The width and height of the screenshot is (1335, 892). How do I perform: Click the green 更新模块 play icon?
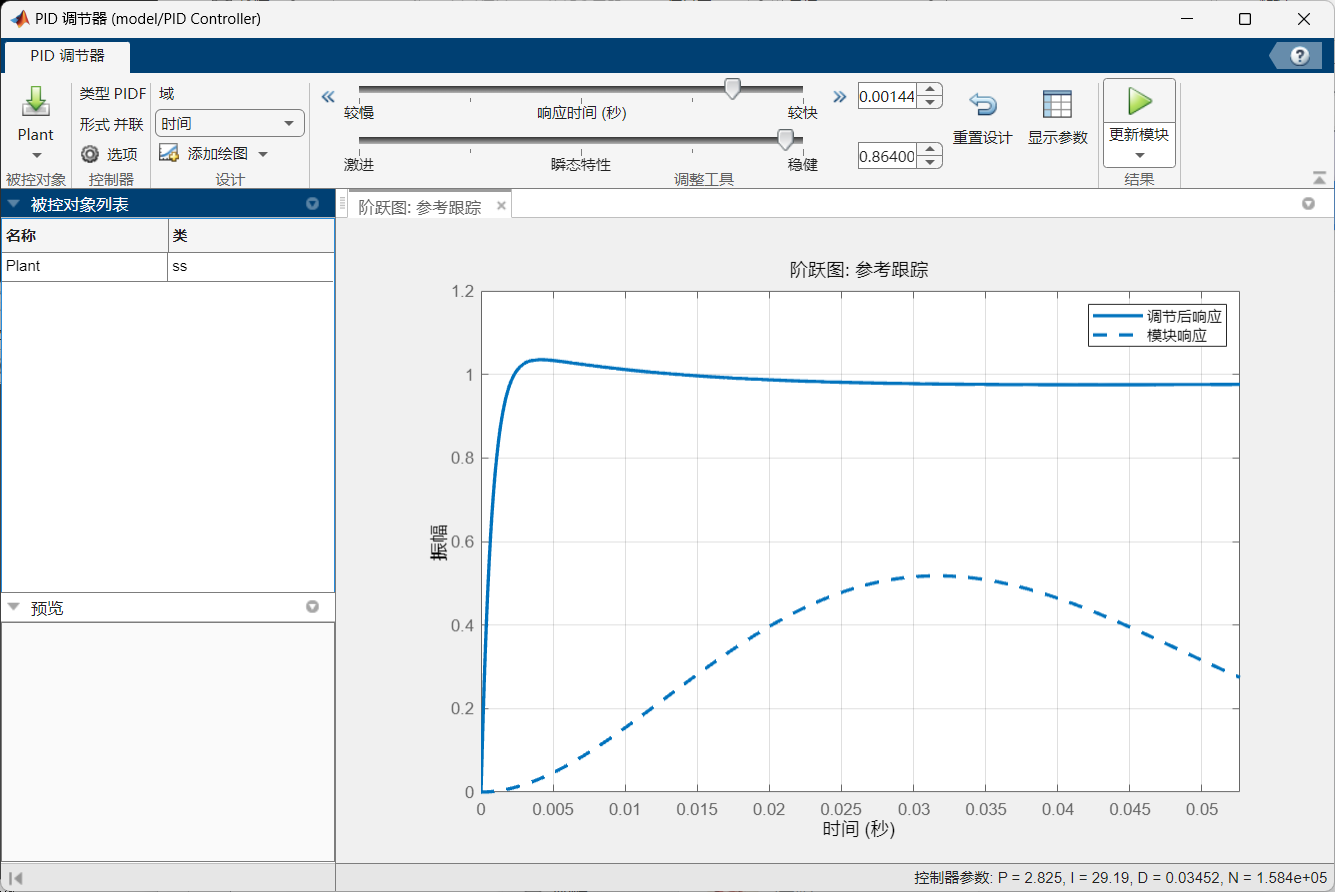[1139, 101]
